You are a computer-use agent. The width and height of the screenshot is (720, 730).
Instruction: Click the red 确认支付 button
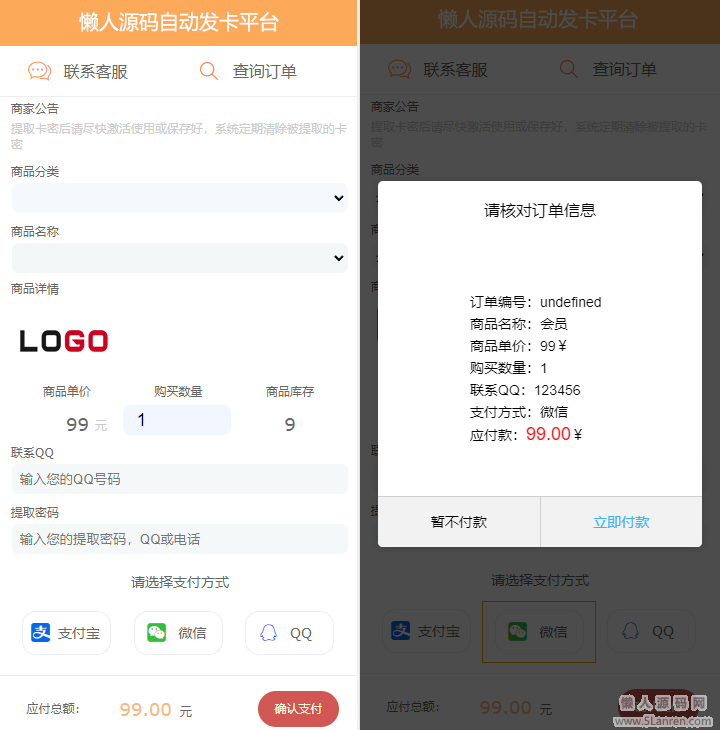tap(298, 709)
